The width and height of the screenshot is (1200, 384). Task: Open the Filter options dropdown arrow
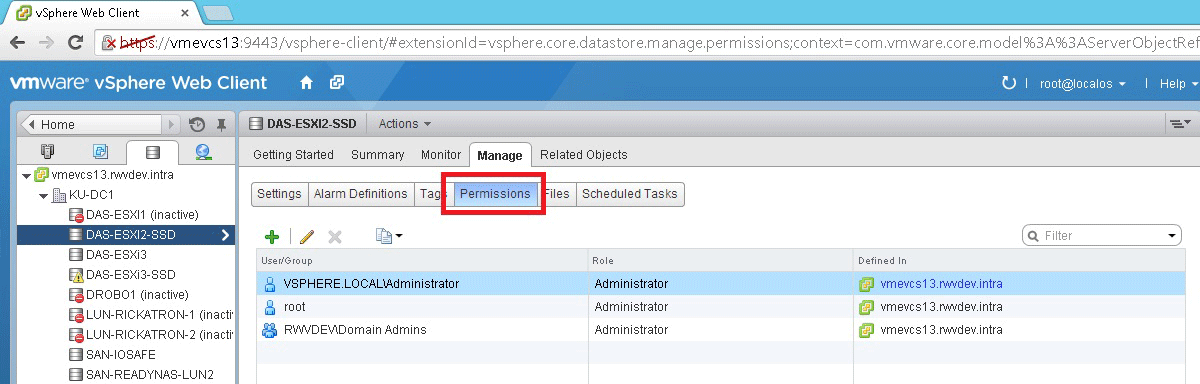click(1172, 236)
